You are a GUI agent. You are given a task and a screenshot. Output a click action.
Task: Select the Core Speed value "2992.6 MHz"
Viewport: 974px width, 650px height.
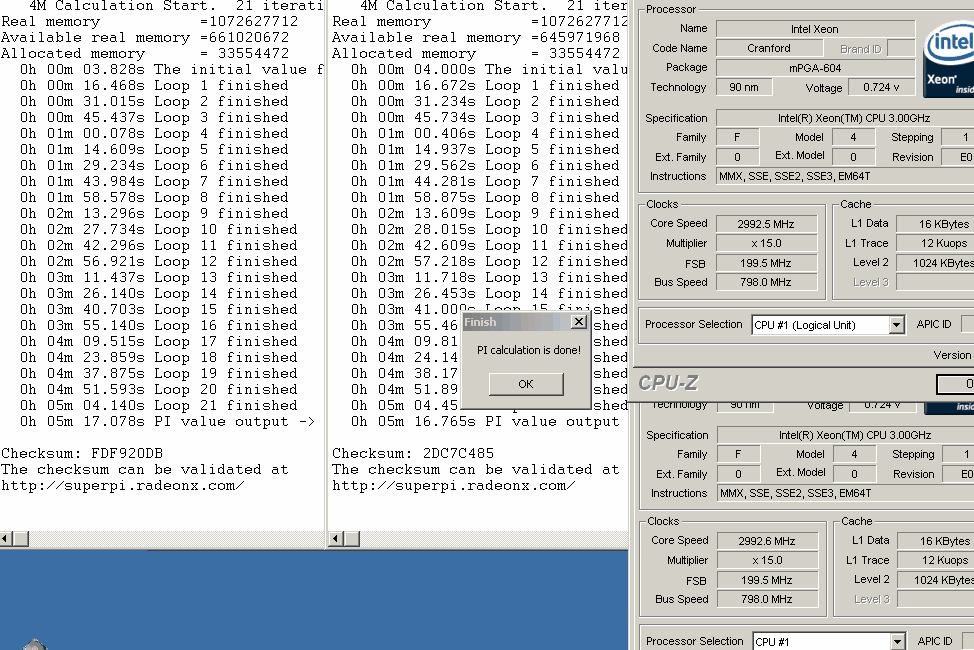(x=767, y=541)
